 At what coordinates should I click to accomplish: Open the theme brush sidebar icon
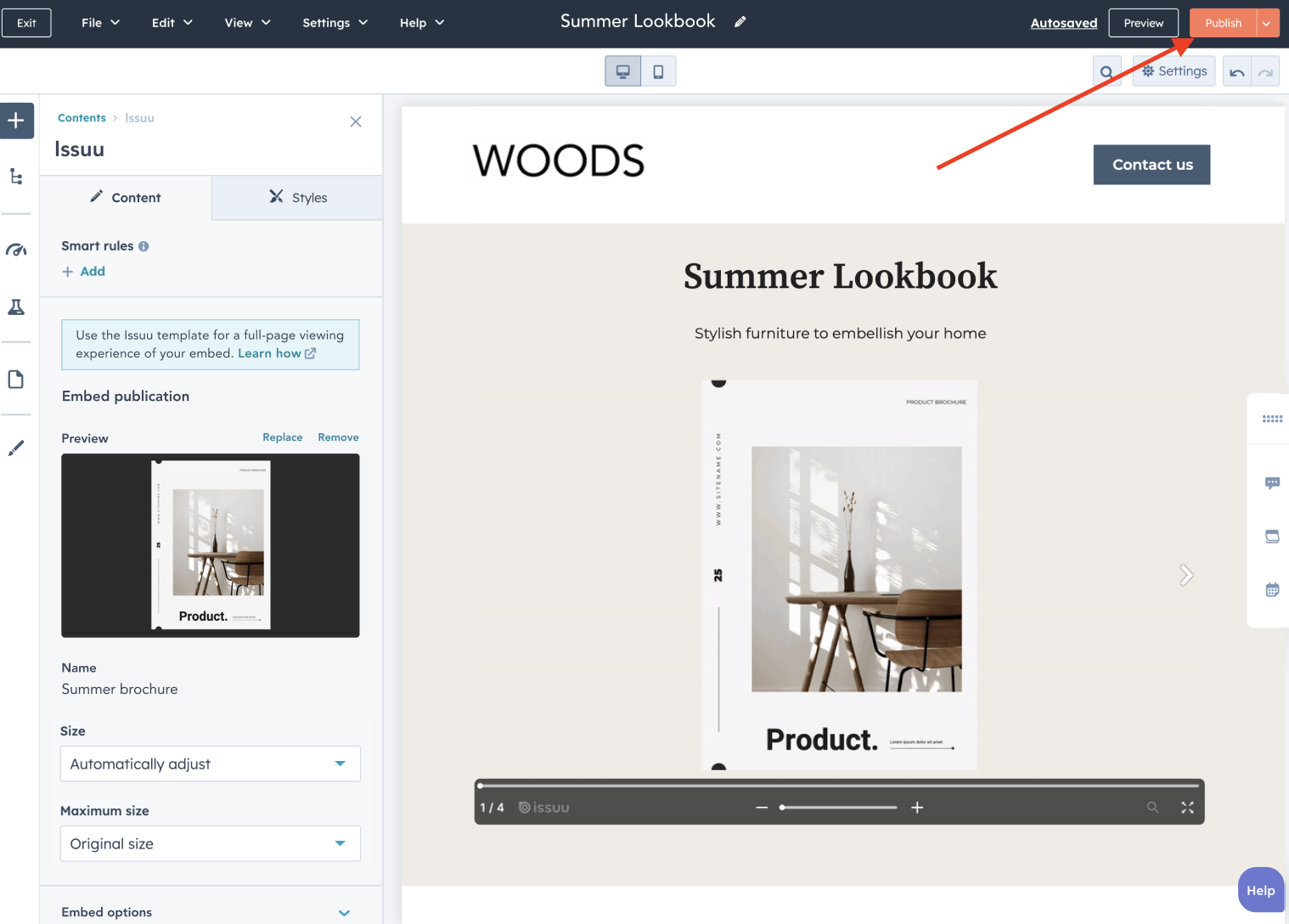[x=16, y=448]
